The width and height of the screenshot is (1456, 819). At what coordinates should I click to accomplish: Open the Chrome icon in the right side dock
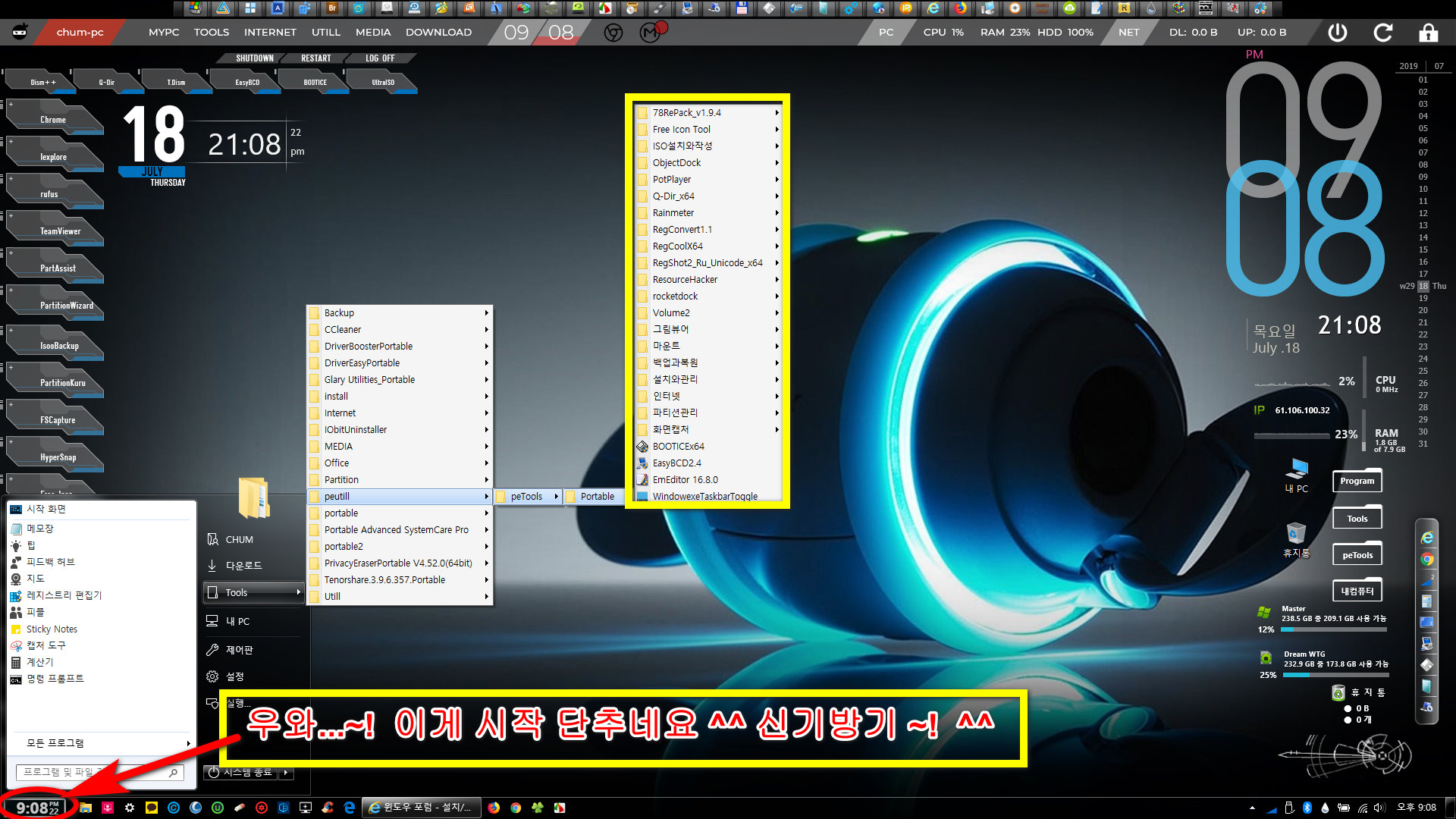click(x=1427, y=560)
